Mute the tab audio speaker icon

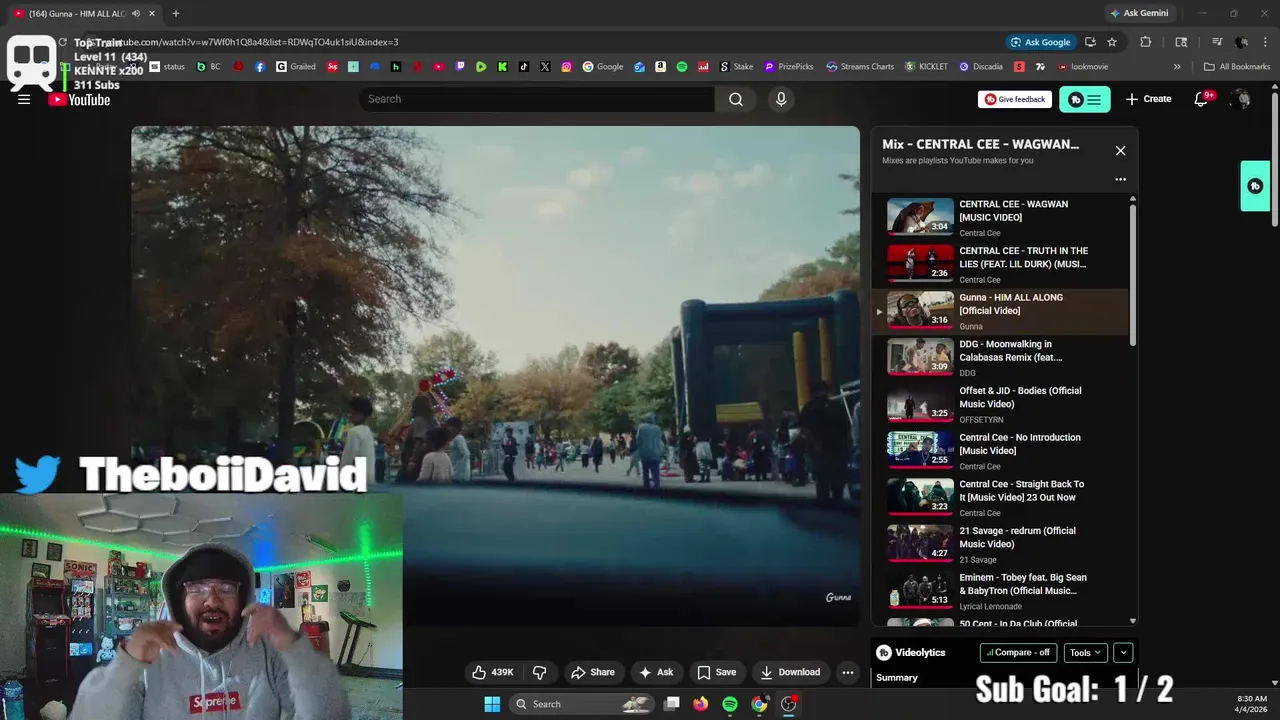tap(136, 13)
